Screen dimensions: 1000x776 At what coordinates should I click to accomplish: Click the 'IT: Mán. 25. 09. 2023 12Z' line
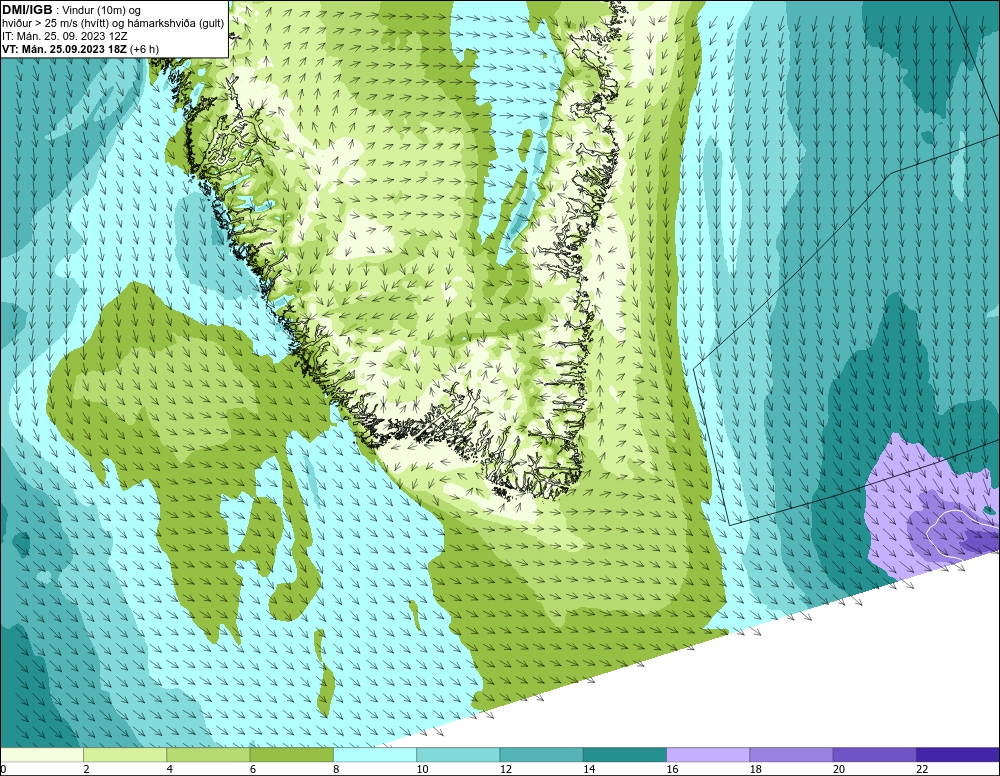pos(64,36)
